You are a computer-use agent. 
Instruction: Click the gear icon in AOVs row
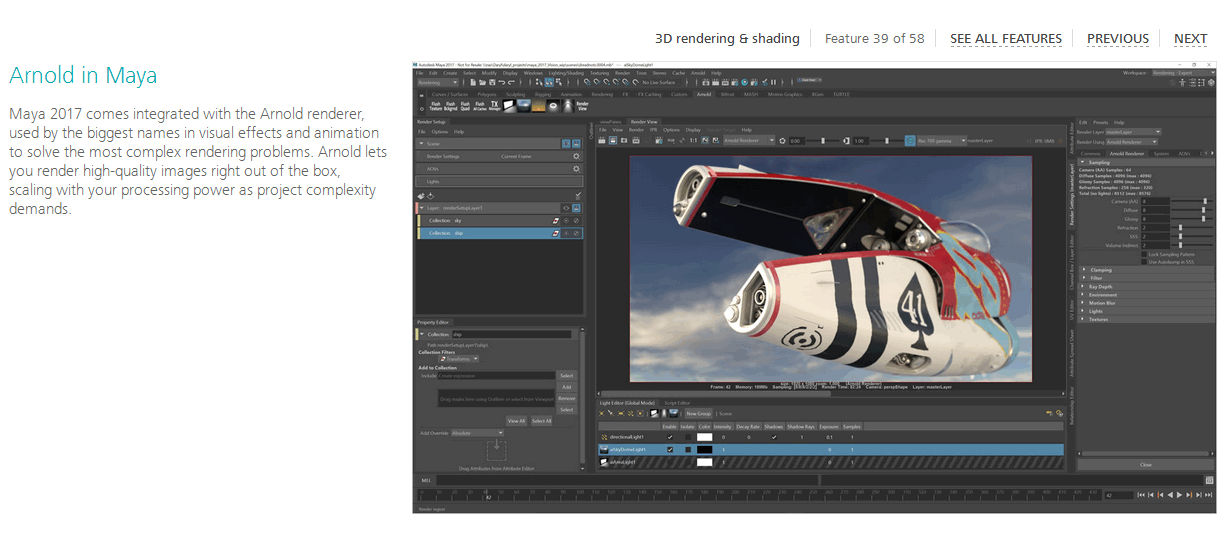[576, 169]
